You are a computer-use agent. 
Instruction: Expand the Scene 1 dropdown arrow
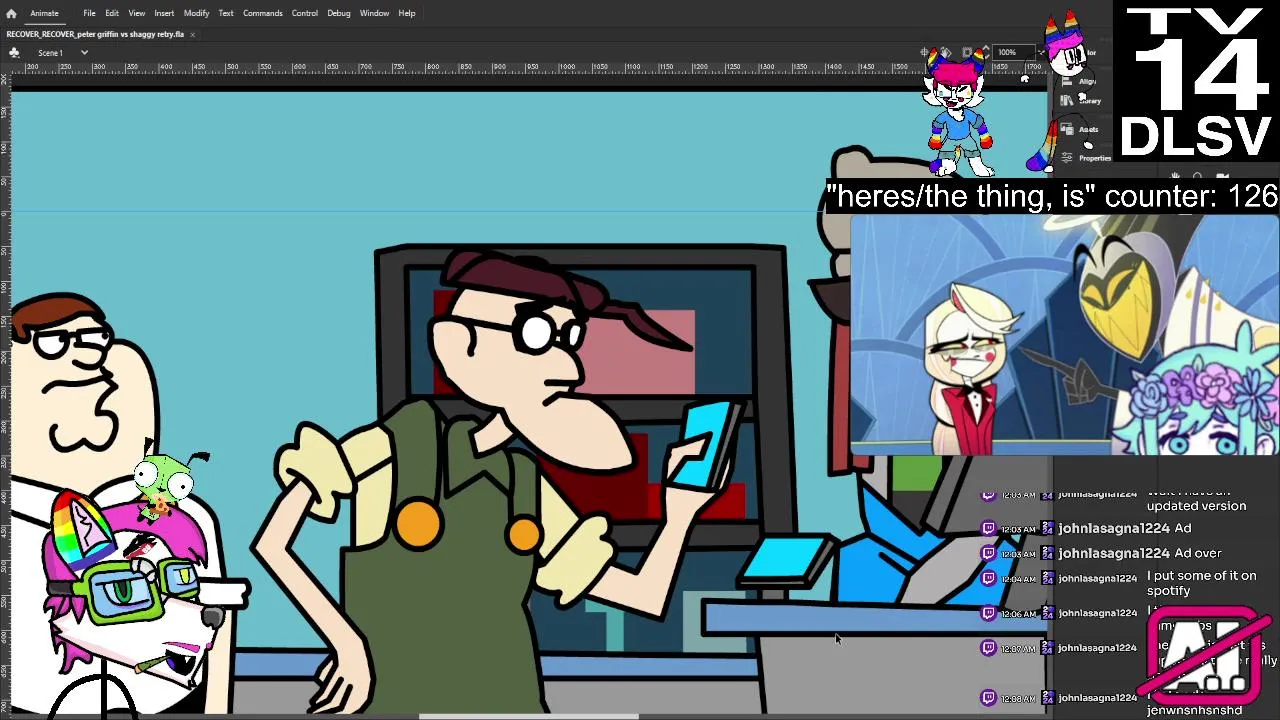[x=84, y=52]
